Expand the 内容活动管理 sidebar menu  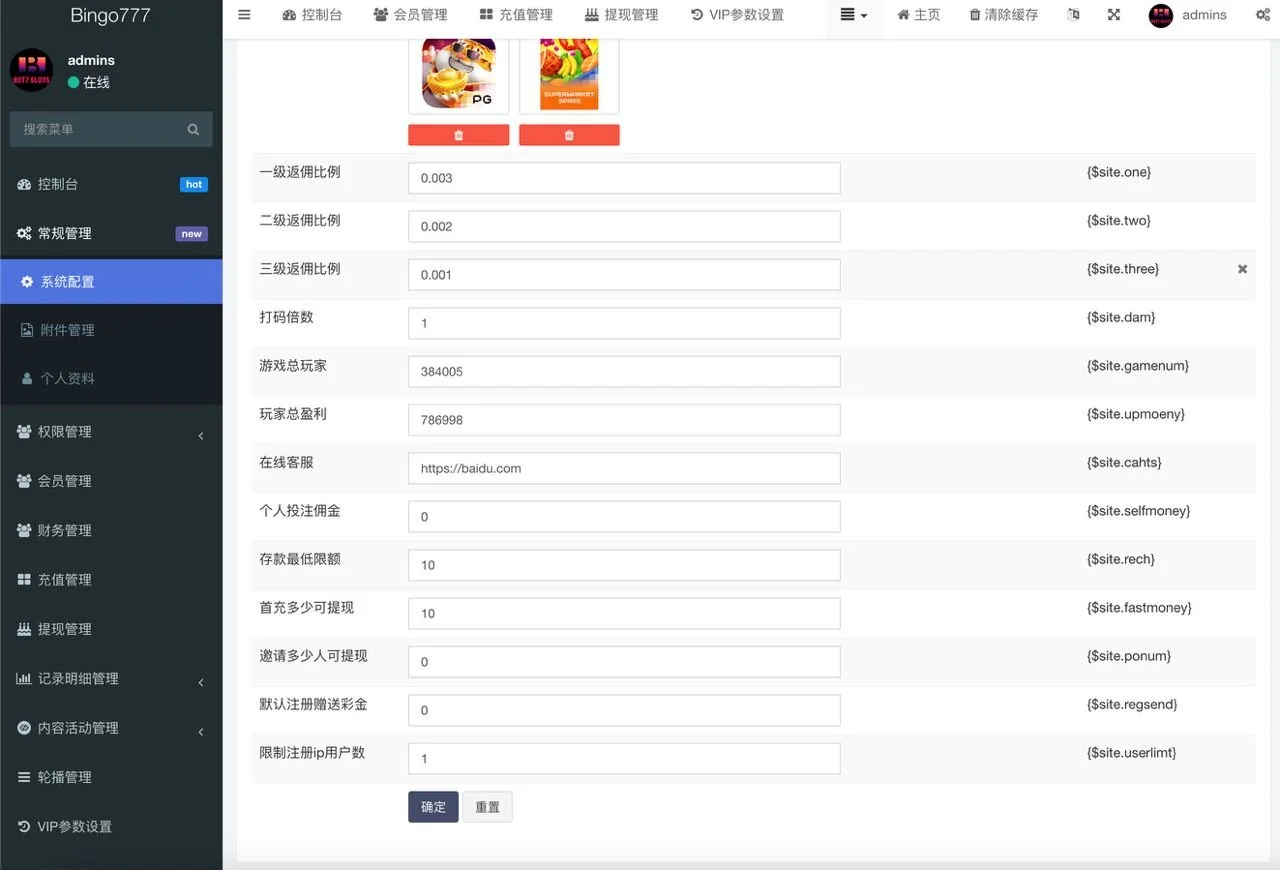[x=110, y=728]
